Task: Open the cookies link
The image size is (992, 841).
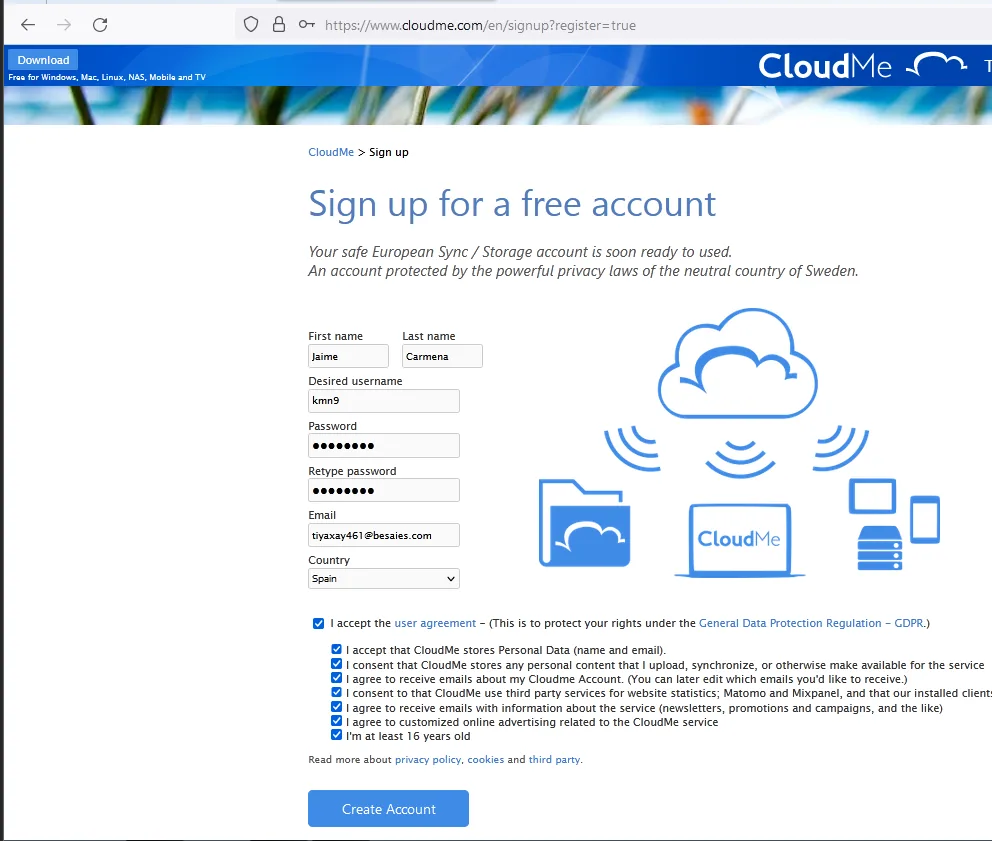Action: click(x=485, y=759)
